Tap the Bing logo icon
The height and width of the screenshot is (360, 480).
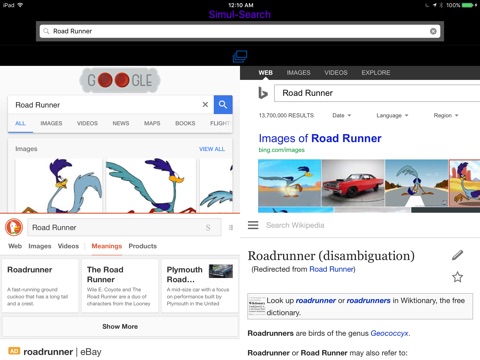263,93
